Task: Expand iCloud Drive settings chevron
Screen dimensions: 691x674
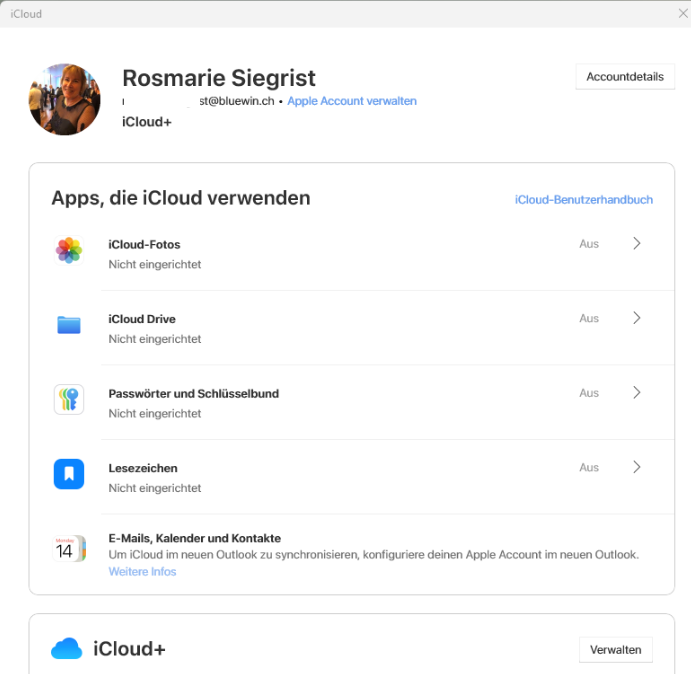Action: (636, 318)
